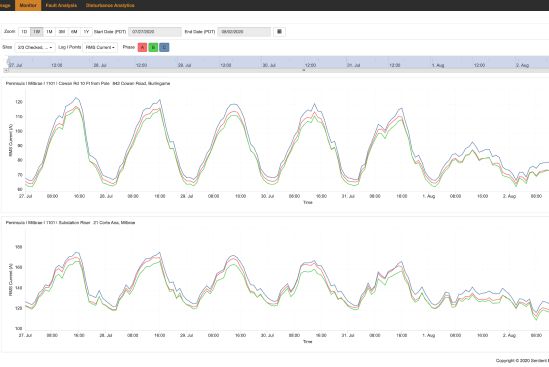Set zoom range to 1M
This screenshot has height=367, width=549.
[x=49, y=32]
